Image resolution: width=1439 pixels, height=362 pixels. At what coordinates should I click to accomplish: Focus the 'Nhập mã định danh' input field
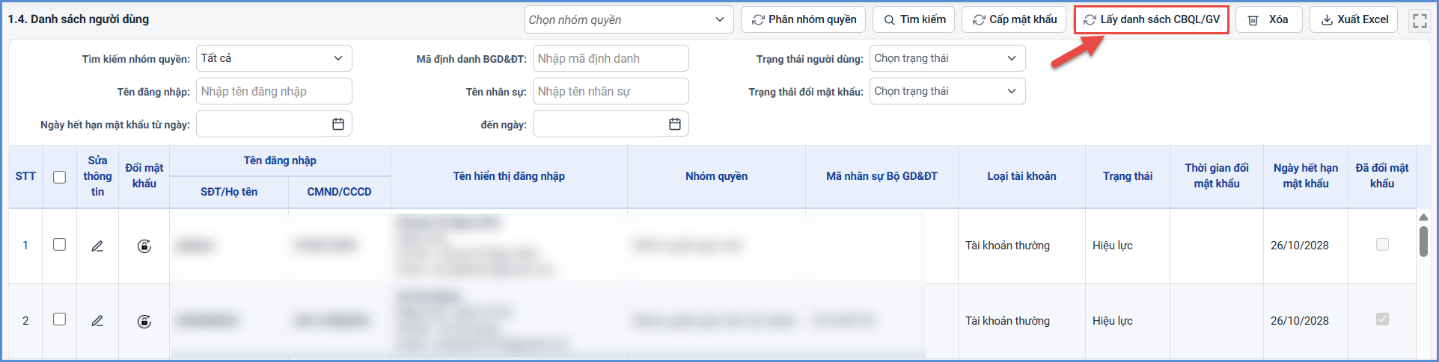tap(611, 59)
